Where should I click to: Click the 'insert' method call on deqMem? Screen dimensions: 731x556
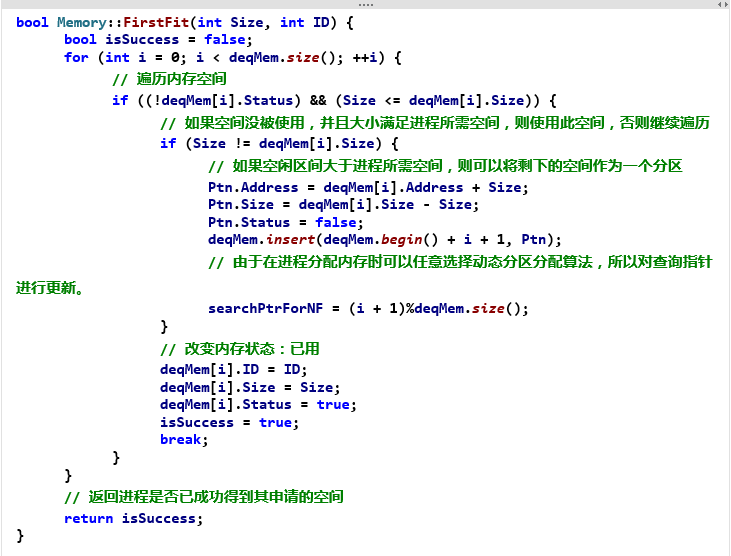tap(290, 240)
